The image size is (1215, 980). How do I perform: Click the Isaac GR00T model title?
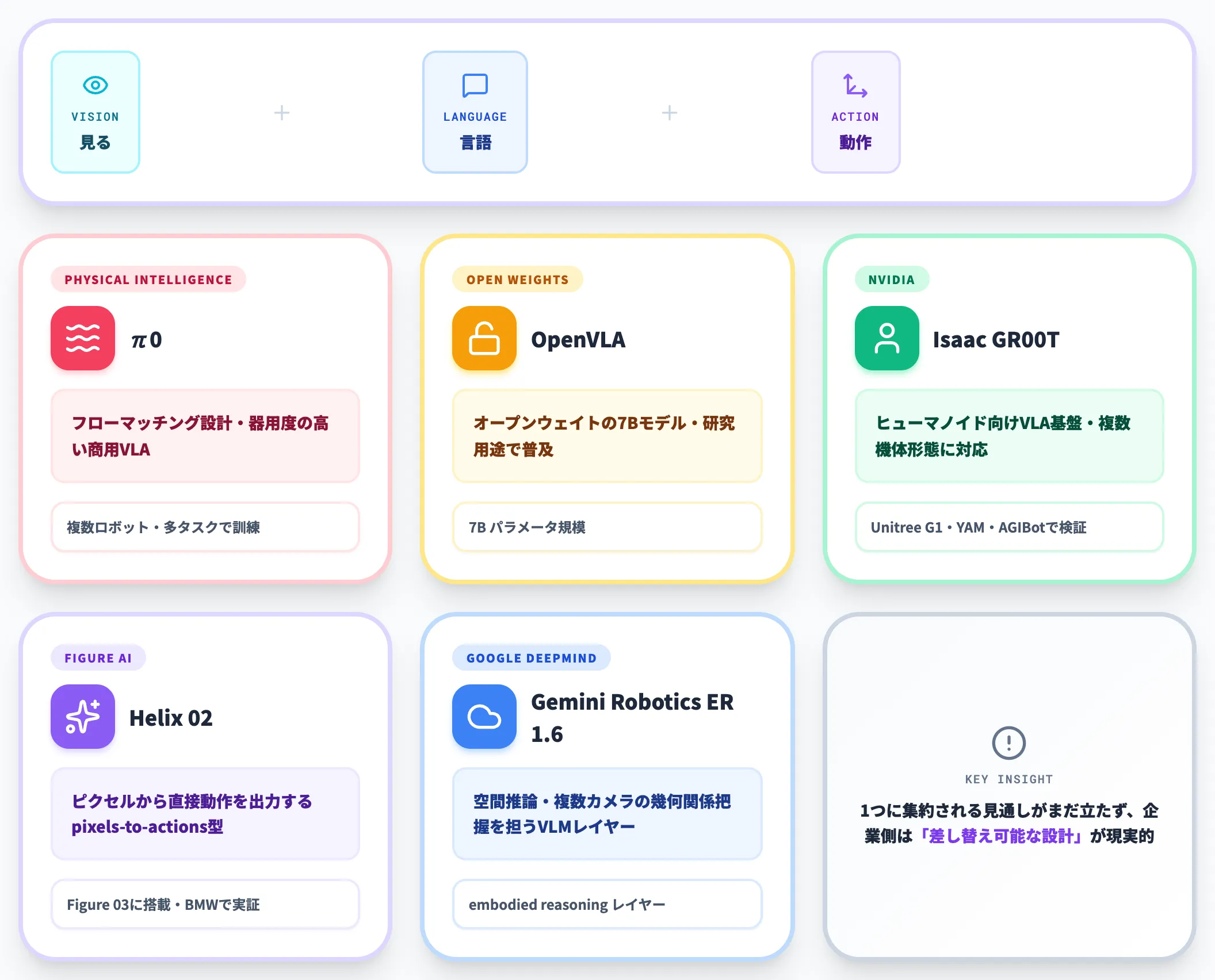click(996, 339)
